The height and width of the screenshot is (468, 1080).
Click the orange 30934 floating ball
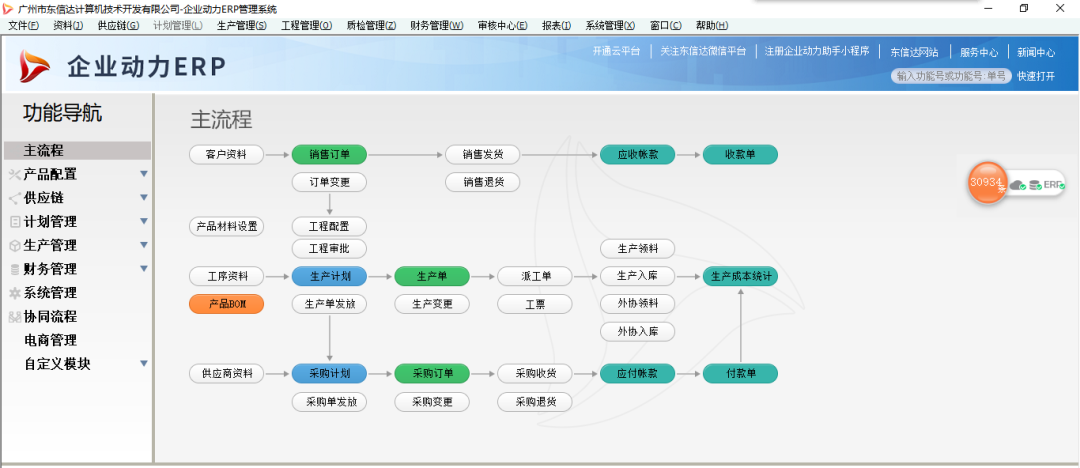(986, 182)
